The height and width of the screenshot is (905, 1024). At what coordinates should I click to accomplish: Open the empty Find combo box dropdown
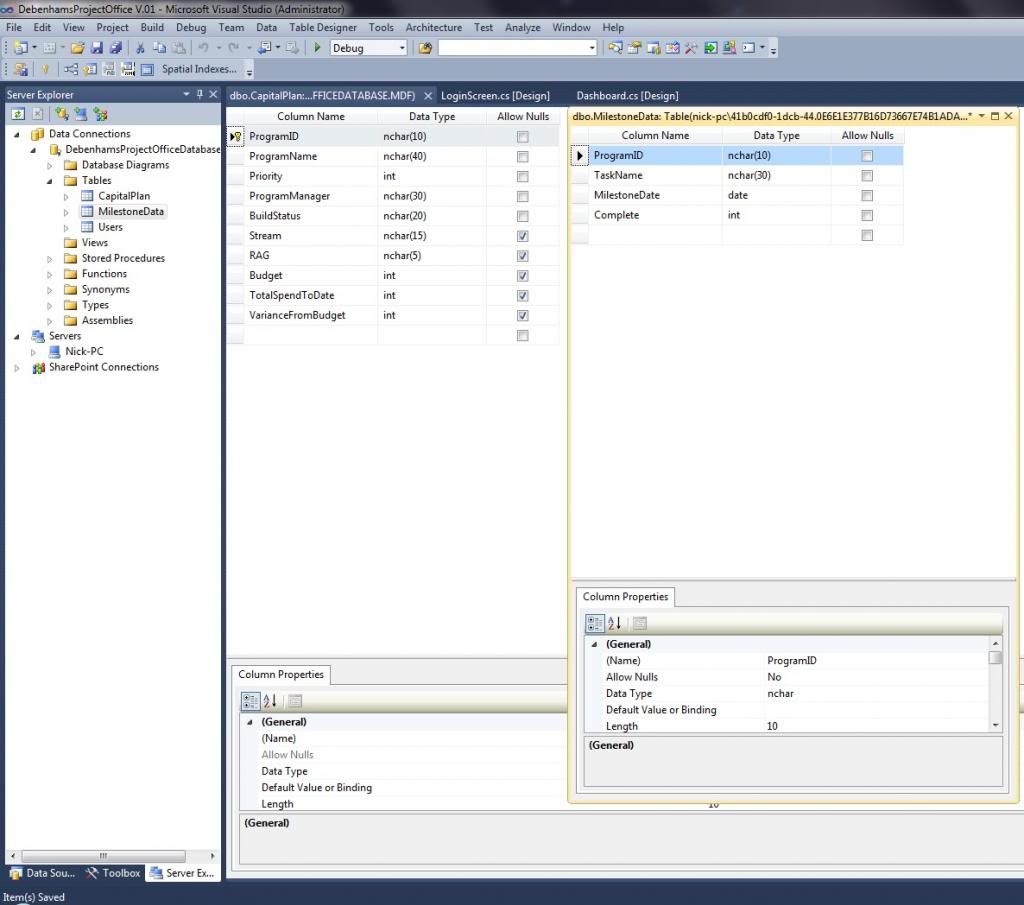point(592,48)
